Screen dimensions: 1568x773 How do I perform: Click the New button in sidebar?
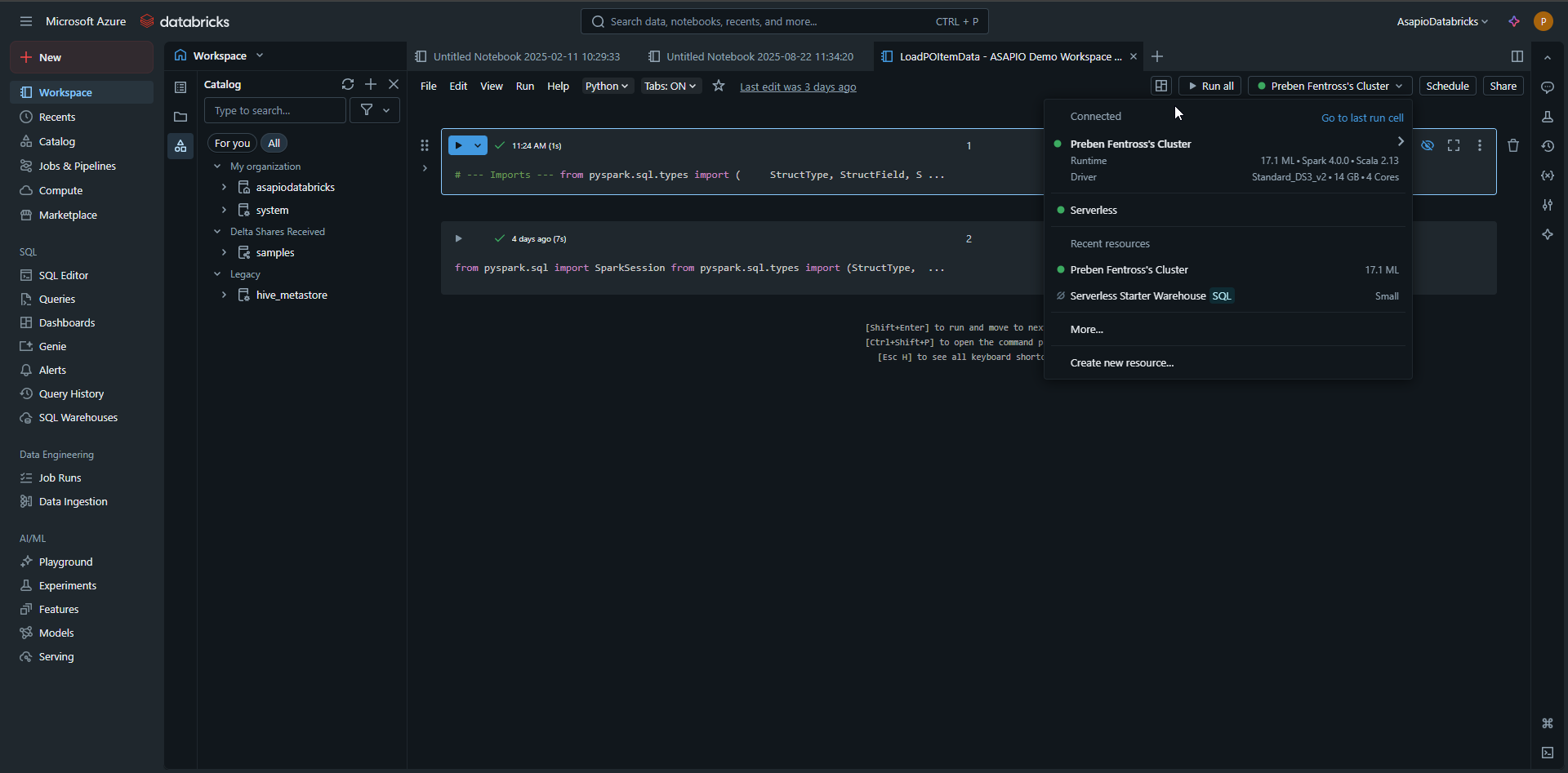[82, 57]
